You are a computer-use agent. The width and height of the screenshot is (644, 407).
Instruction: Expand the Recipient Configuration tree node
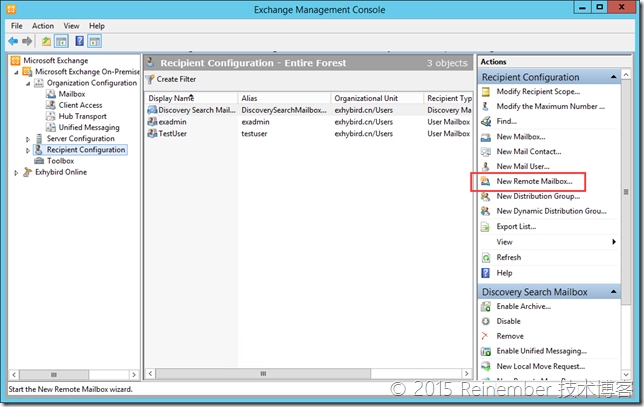click(x=28, y=150)
